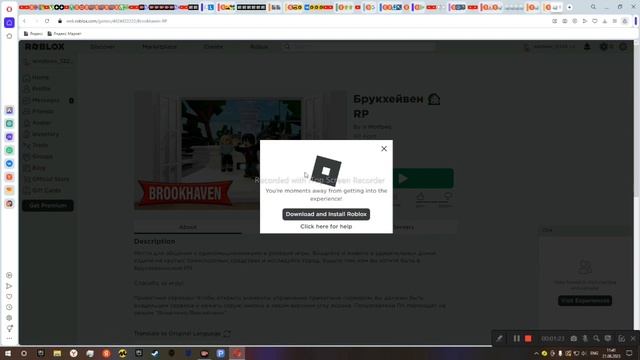The image size is (640, 360).
Task: Open the Click here for help link
Action: pos(326,227)
